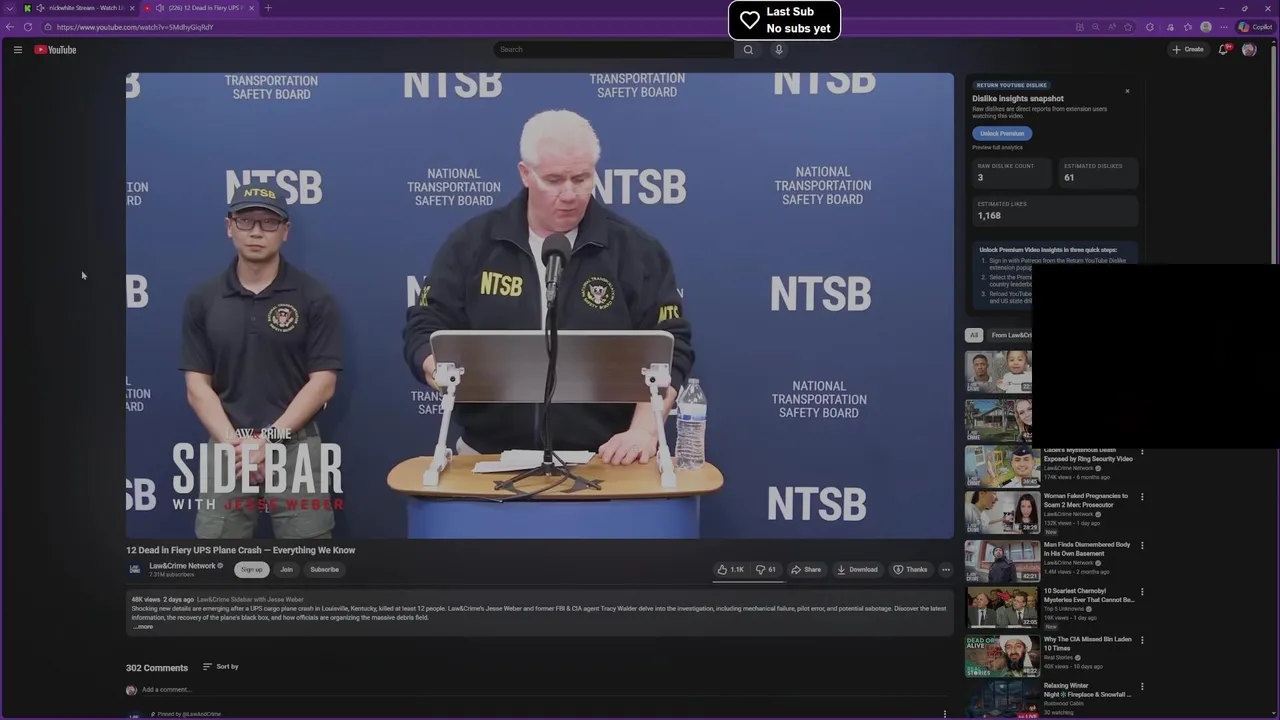The width and height of the screenshot is (1280, 720).
Task: Open the YouTube hamburger guide menu
Action: pyautogui.click(x=17, y=49)
